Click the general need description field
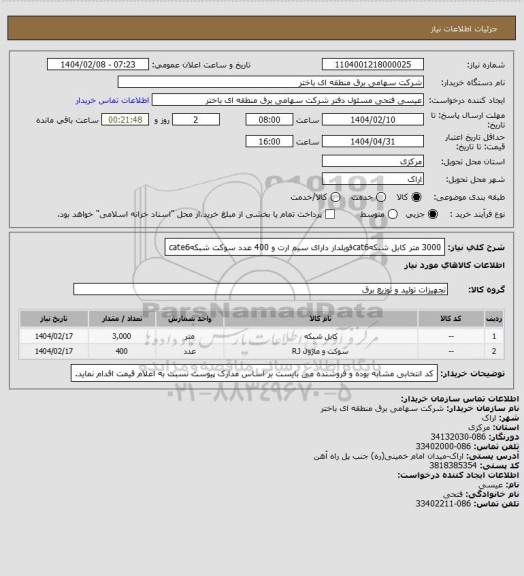Viewport: 524px width, 576px height. (305, 247)
